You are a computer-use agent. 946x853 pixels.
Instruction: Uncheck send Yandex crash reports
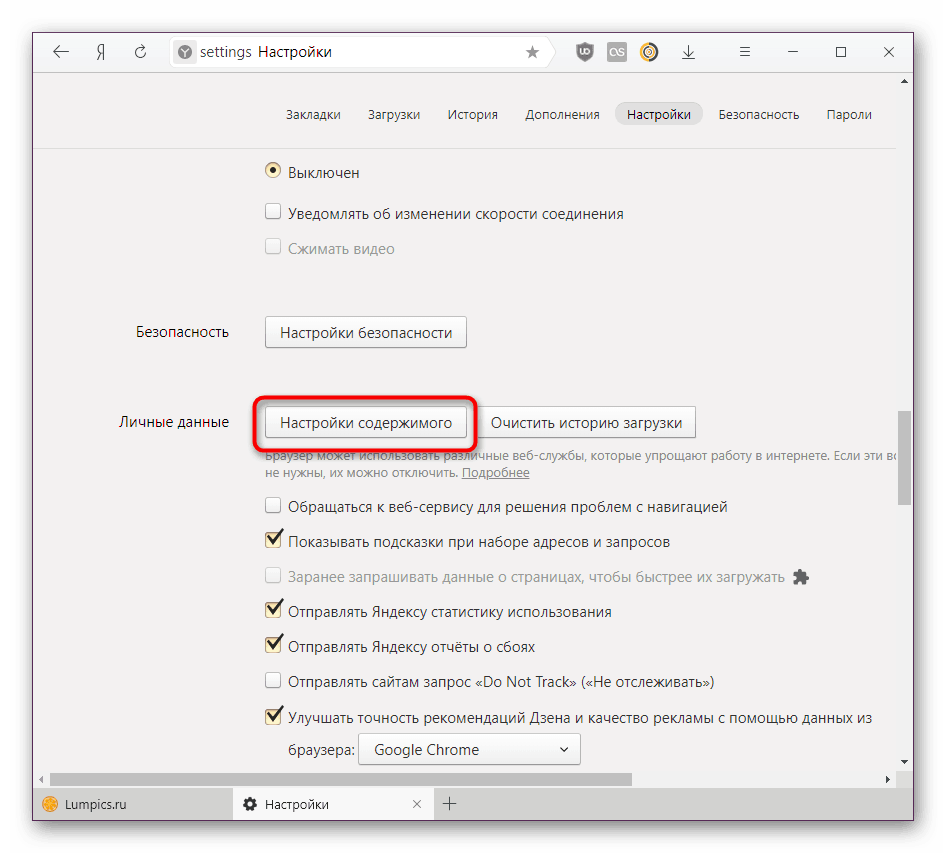click(x=273, y=644)
